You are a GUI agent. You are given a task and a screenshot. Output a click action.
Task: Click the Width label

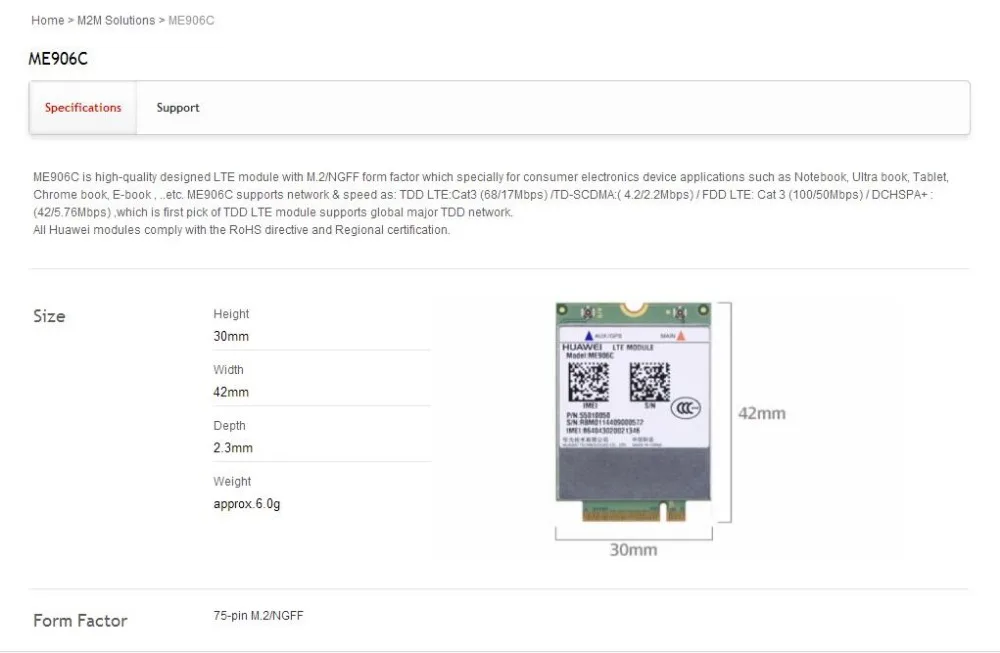click(228, 370)
